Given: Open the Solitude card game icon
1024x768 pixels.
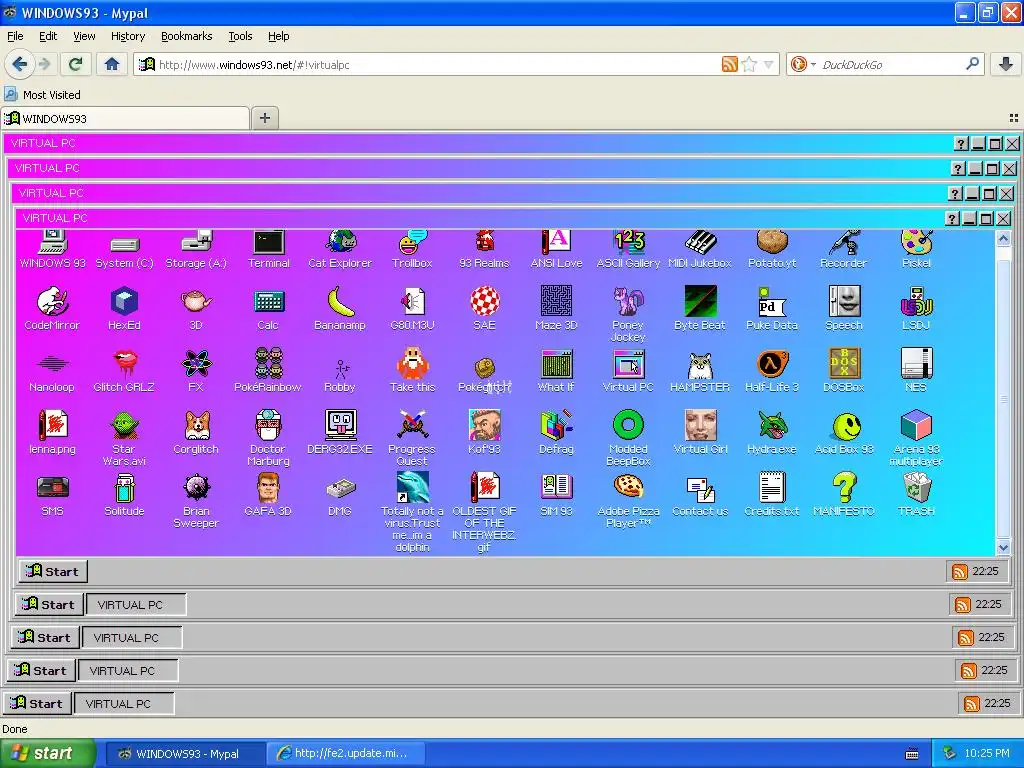Looking at the screenshot, I should point(124,494).
